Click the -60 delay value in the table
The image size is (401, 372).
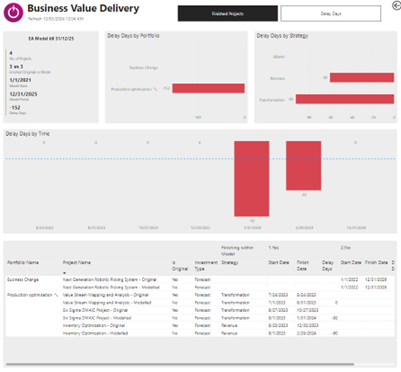point(335,333)
